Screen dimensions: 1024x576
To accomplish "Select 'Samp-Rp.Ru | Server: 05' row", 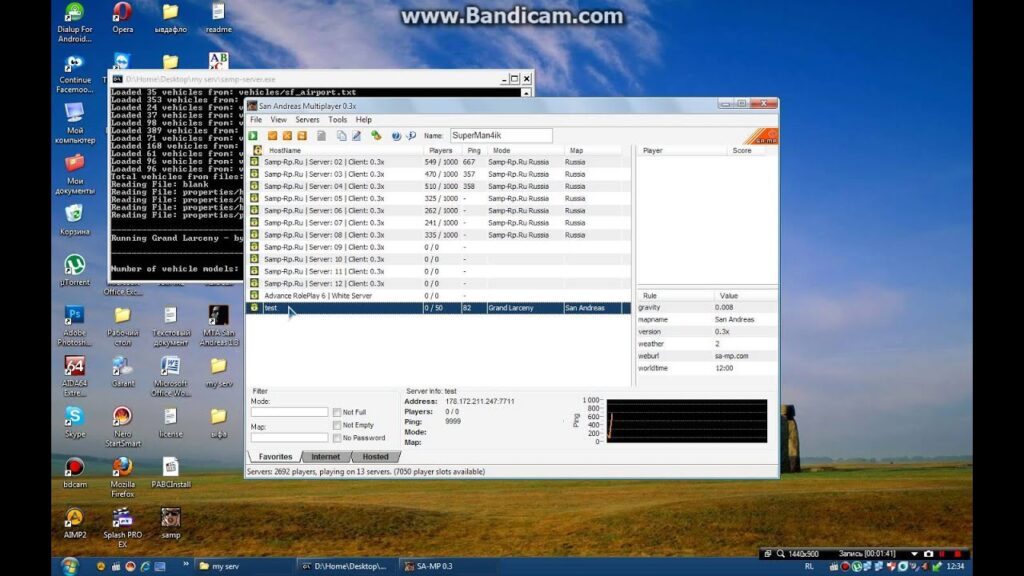I will click(438, 199).
